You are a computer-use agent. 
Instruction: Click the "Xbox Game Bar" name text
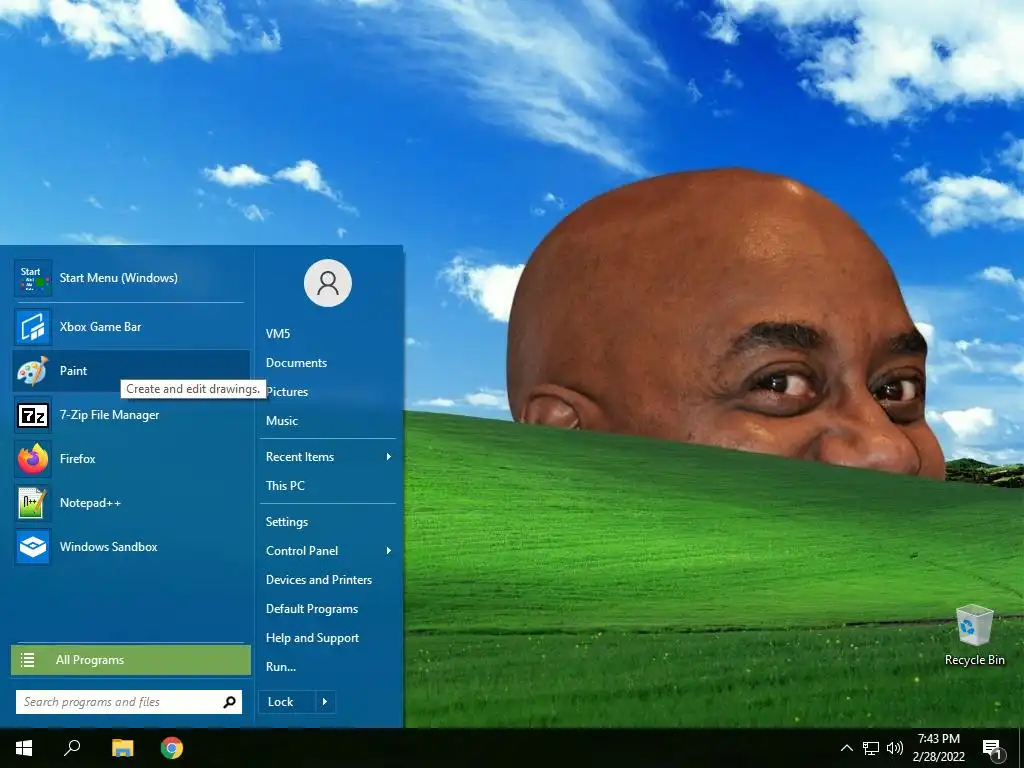(x=100, y=327)
